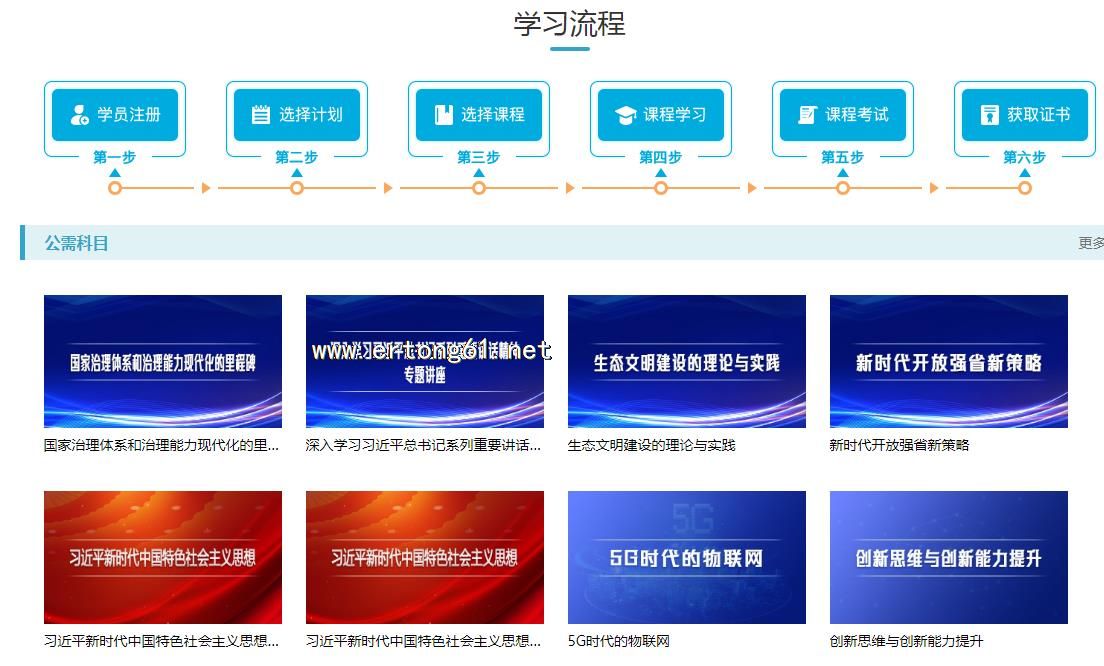The height and width of the screenshot is (666, 1104).
Task: Click the 选择课程 book icon
Action: click(444, 115)
